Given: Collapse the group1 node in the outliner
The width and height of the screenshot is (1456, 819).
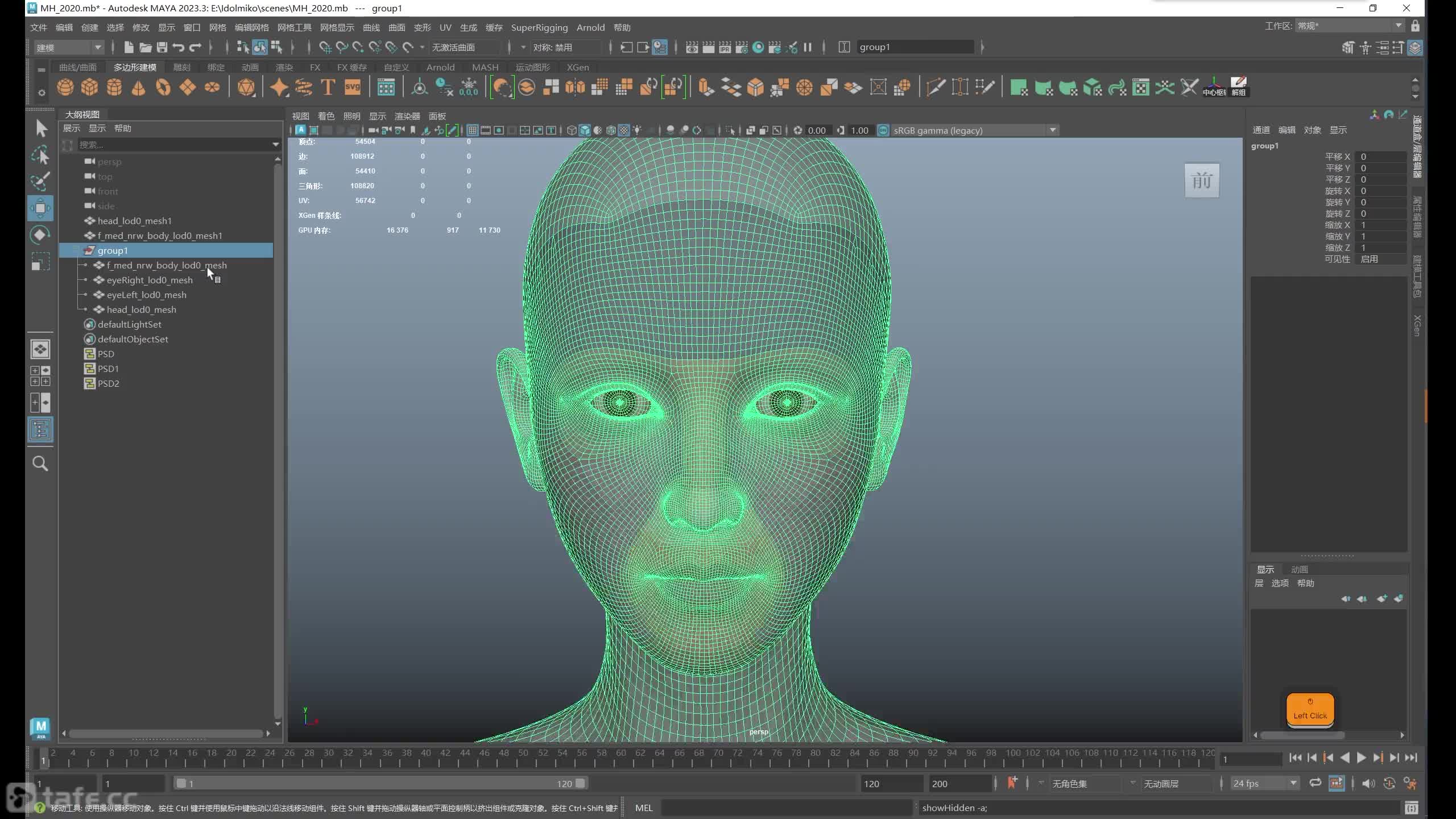Looking at the screenshot, I should [x=77, y=250].
